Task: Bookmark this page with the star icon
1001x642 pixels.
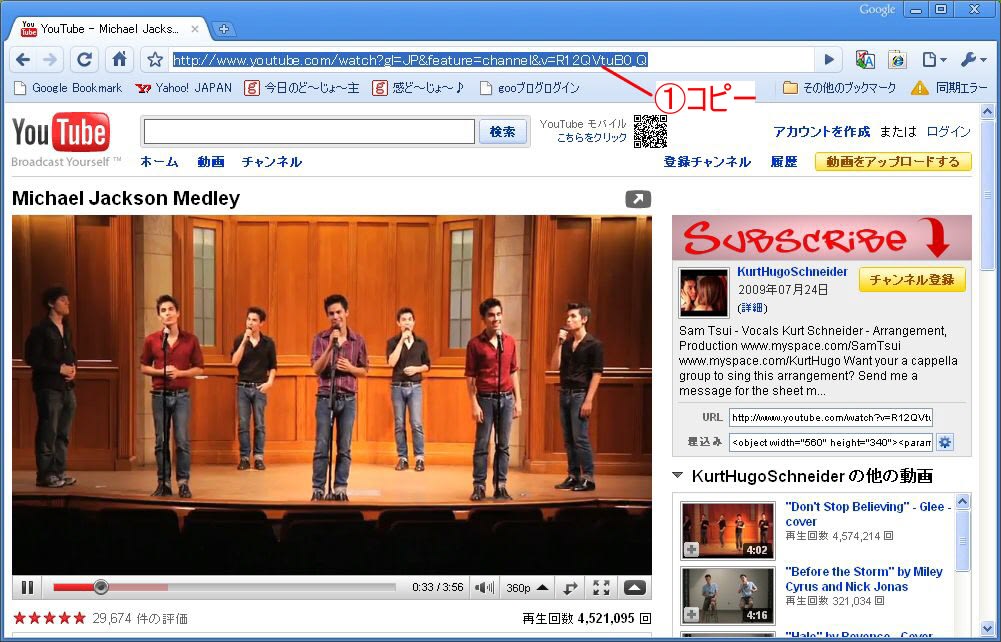Action: tap(155, 60)
